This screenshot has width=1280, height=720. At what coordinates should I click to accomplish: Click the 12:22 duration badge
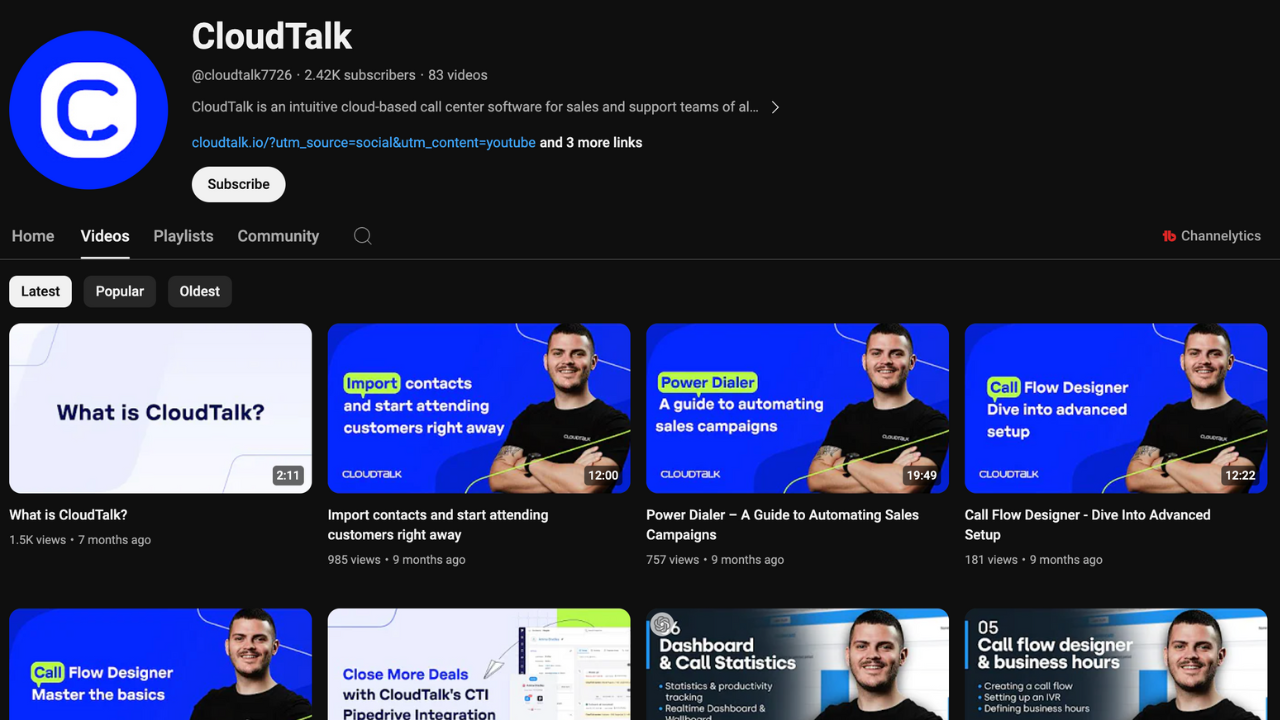pos(1240,475)
